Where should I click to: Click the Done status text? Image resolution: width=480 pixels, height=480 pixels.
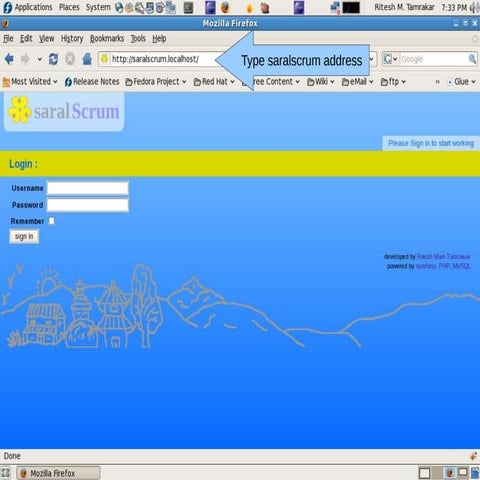point(12,456)
